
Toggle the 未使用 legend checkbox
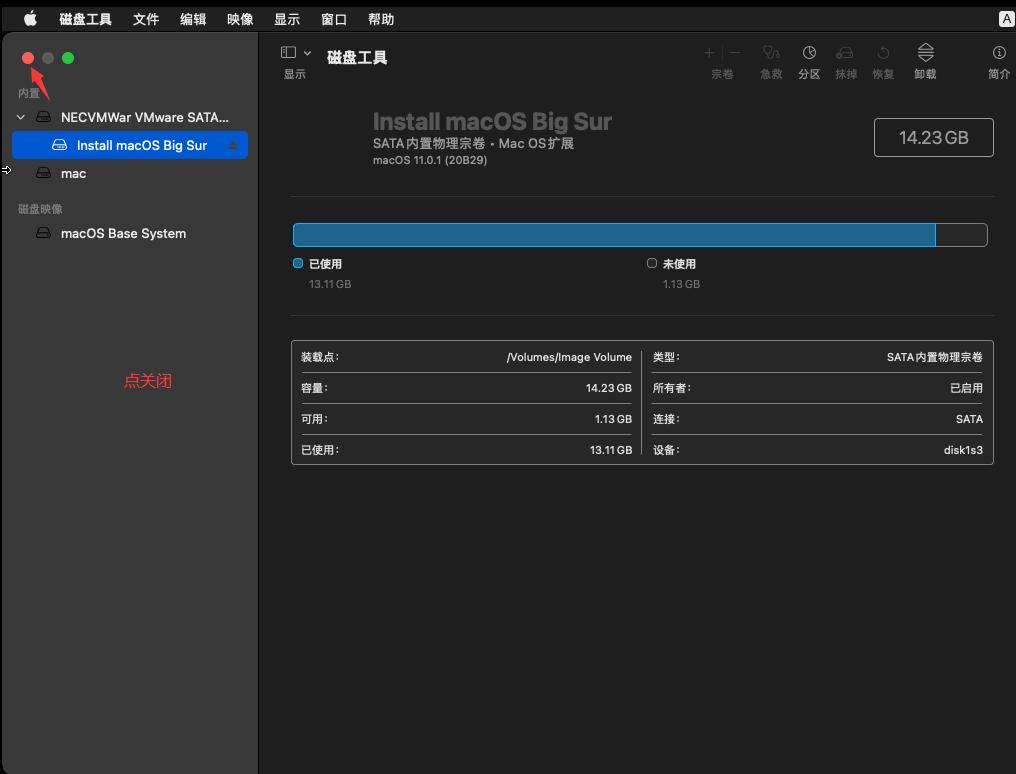(651, 263)
